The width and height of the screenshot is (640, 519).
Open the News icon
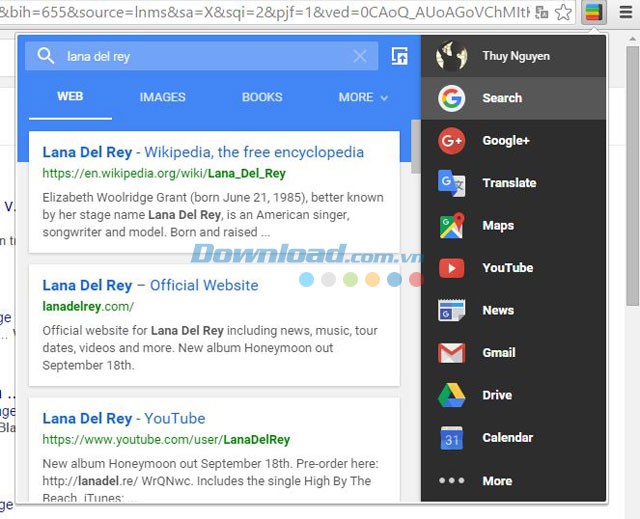click(451, 311)
